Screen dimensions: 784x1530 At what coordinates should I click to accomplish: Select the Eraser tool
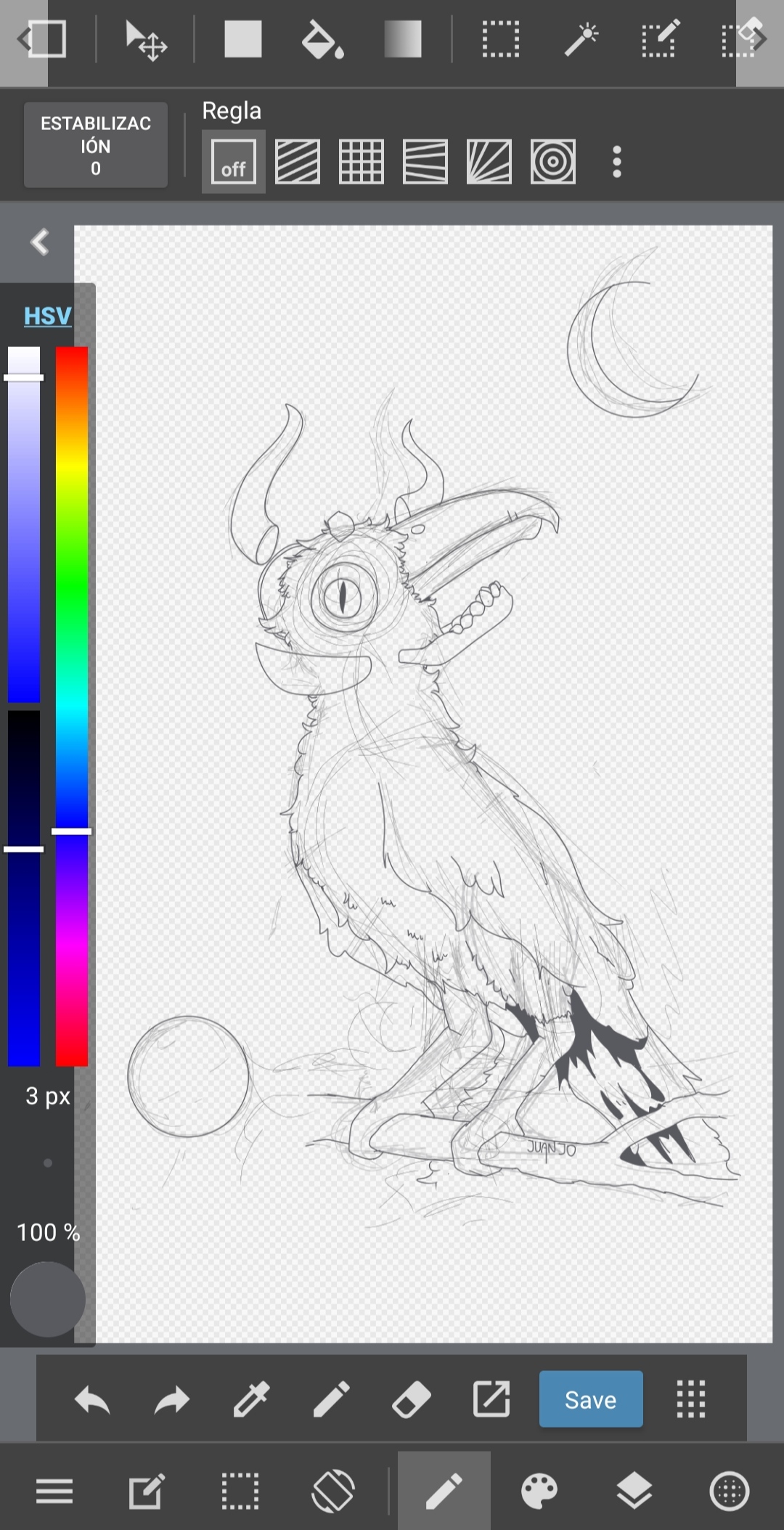pyautogui.click(x=412, y=1399)
